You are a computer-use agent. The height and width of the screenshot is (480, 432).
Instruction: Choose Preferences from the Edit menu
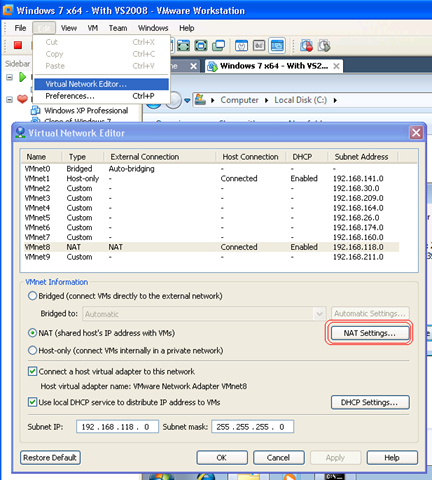click(x=102, y=96)
